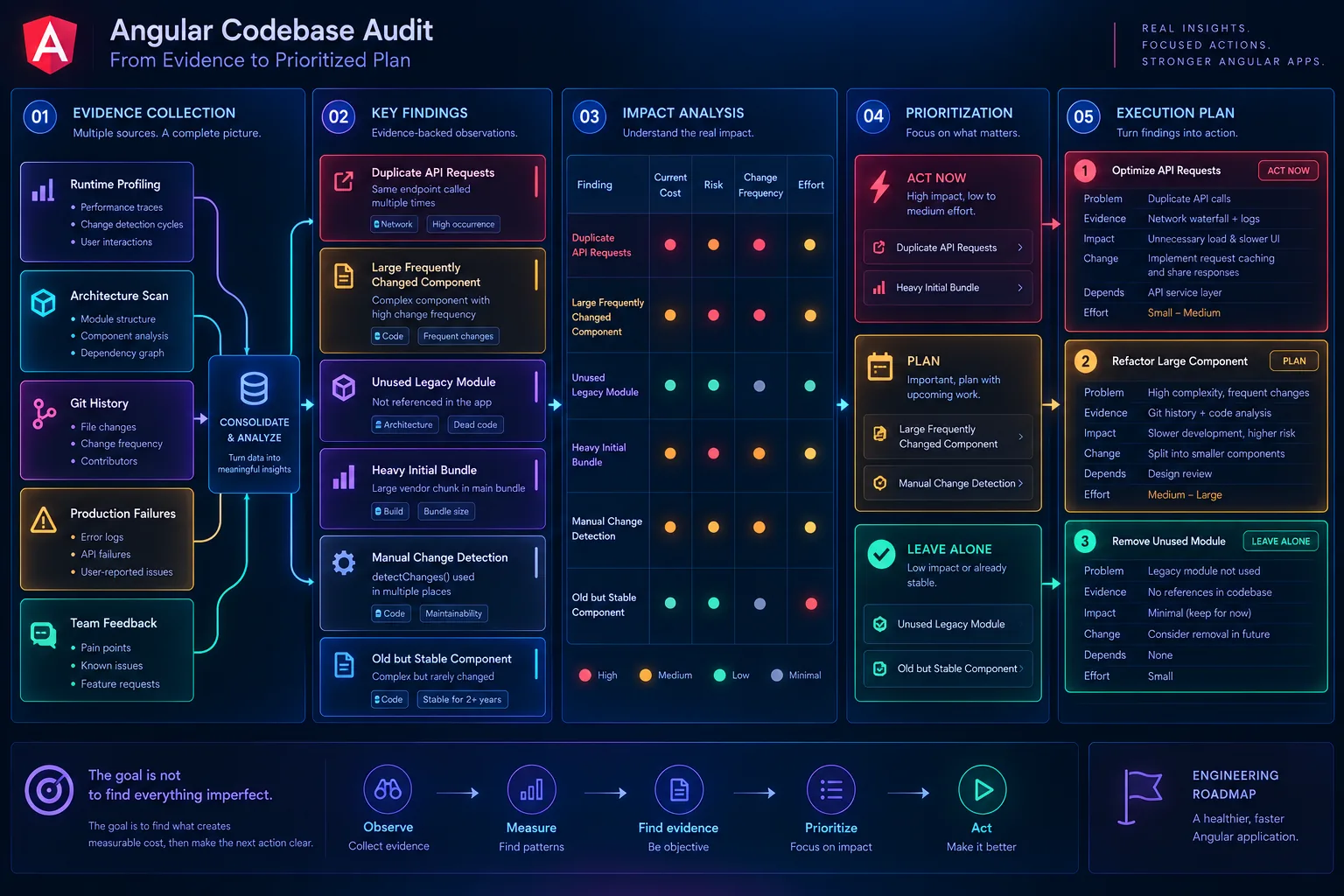Click the ACT NOW badge on Optimize API Requests
1344x896 pixels.
coord(1288,171)
